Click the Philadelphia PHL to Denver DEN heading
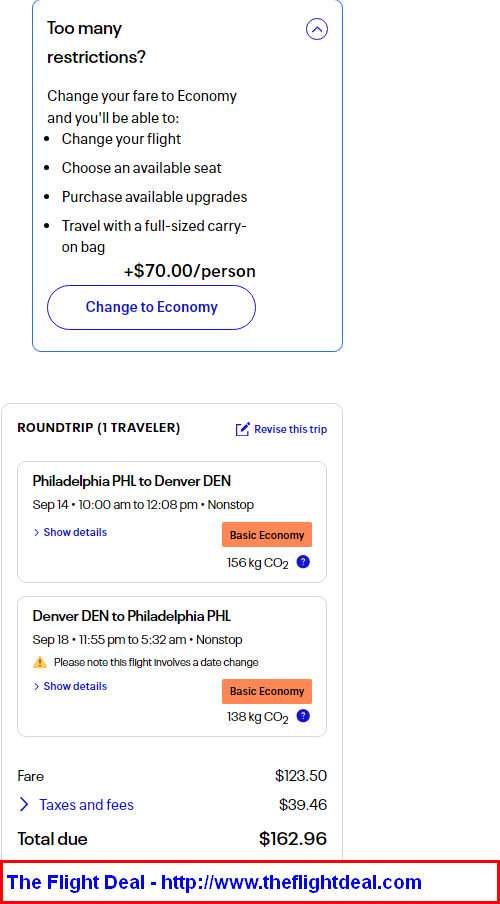 pos(131,481)
